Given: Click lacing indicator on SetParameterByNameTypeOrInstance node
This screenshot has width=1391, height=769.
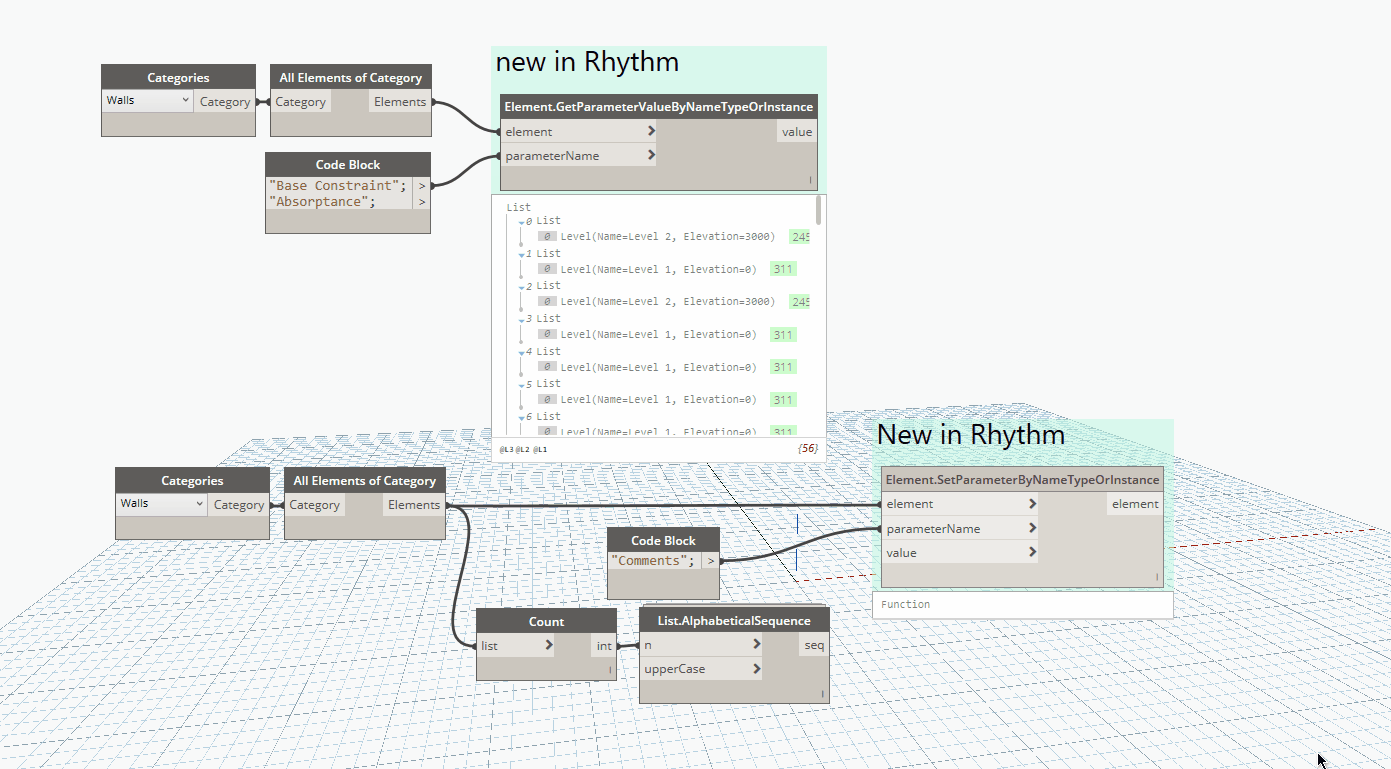Looking at the screenshot, I should click(1157, 577).
